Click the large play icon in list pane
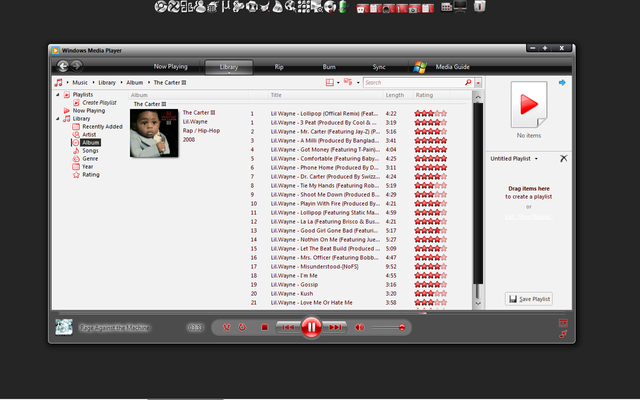The image size is (640, 400). coord(529,104)
